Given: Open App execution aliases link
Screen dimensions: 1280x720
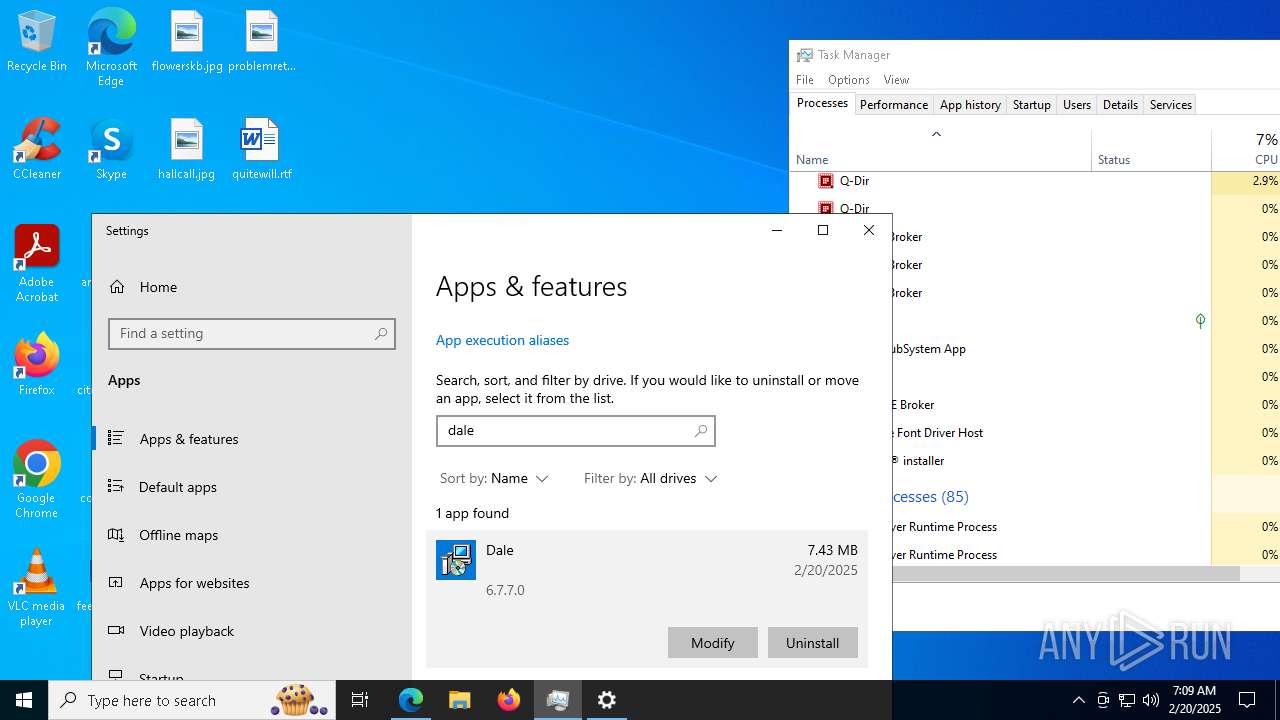Looking at the screenshot, I should 502,340.
